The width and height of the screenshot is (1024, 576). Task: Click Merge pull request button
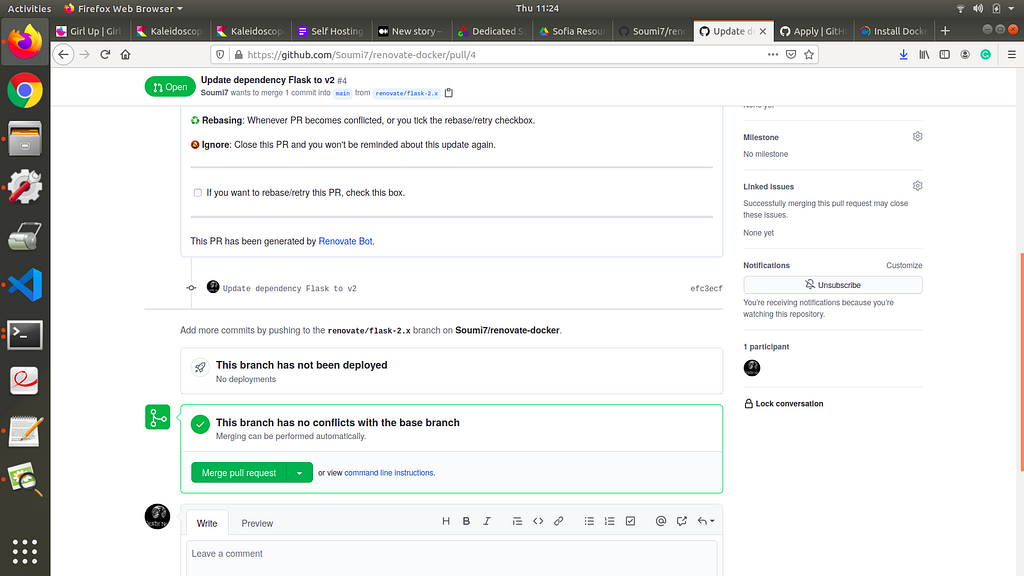pyautogui.click(x=238, y=473)
